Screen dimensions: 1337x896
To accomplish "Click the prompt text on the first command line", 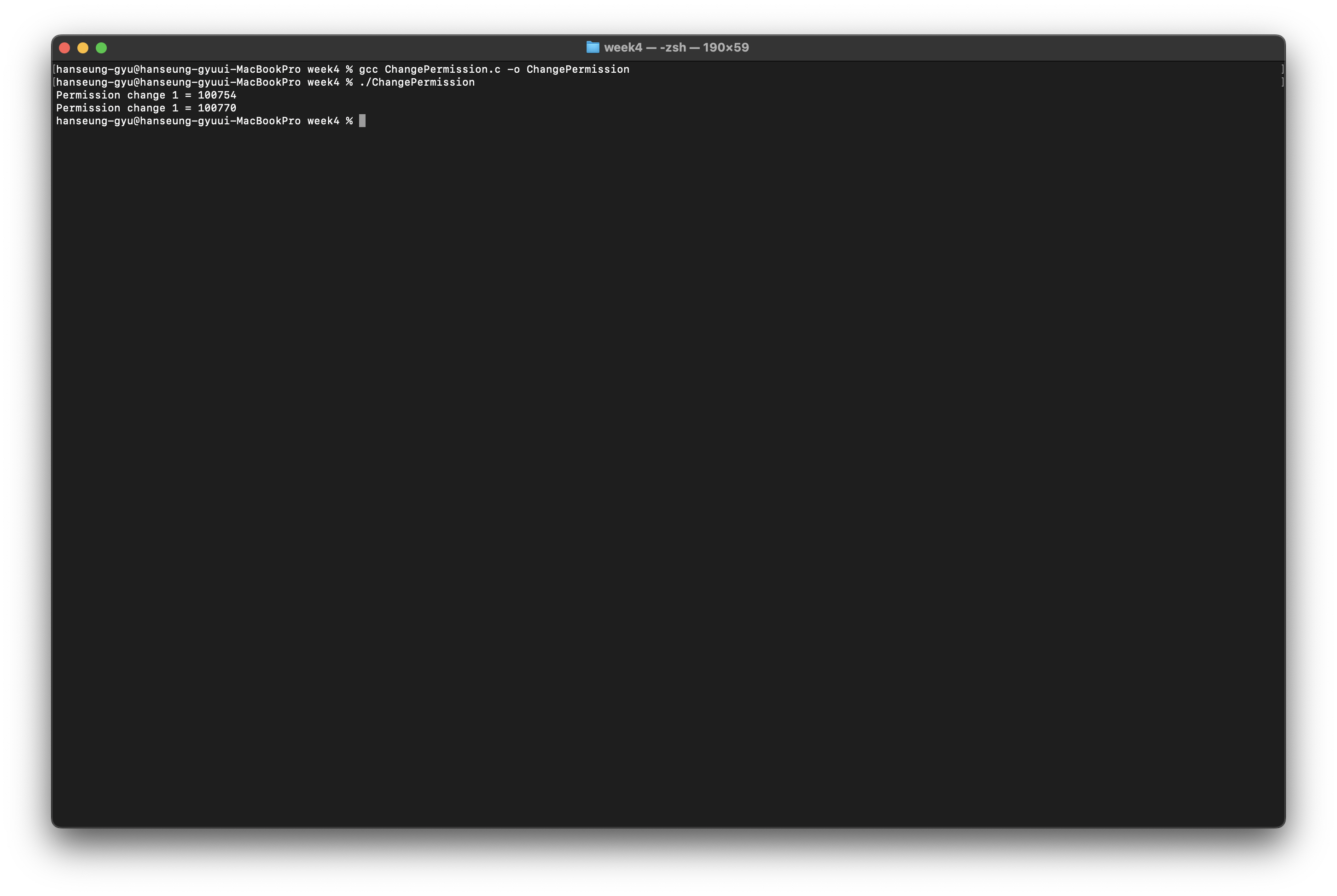I will click(x=204, y=69).
